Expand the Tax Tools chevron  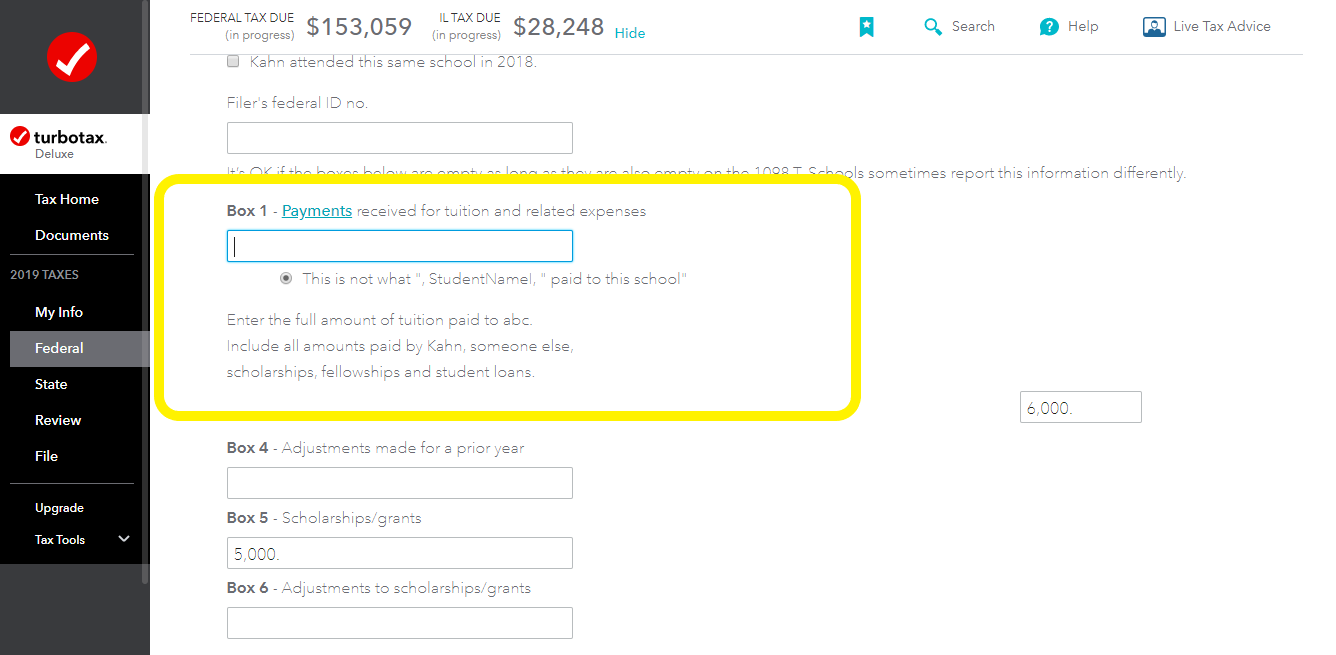pyautogui.click(x=124, y=539)
